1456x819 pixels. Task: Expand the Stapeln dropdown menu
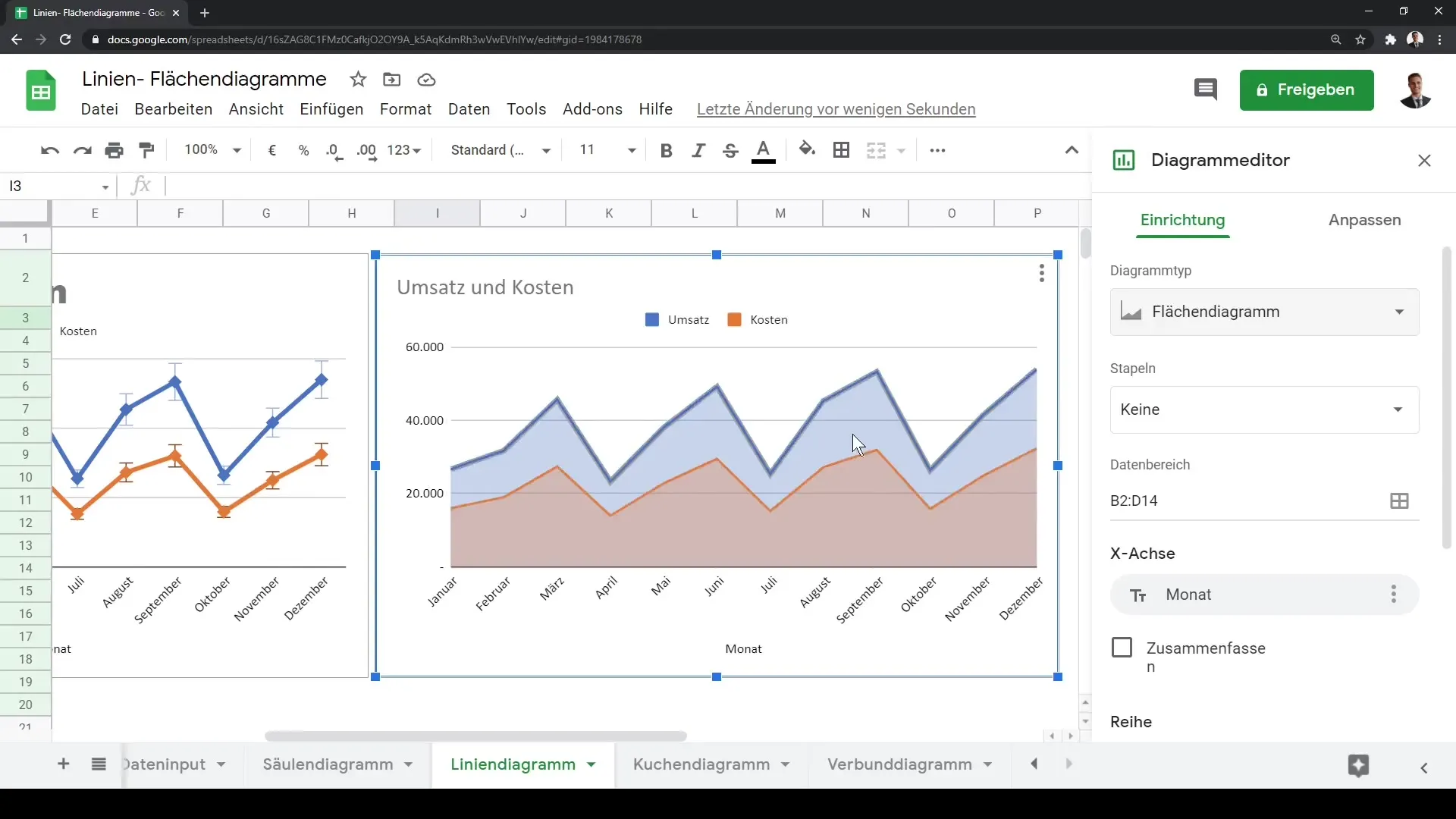coord(1262,409)
